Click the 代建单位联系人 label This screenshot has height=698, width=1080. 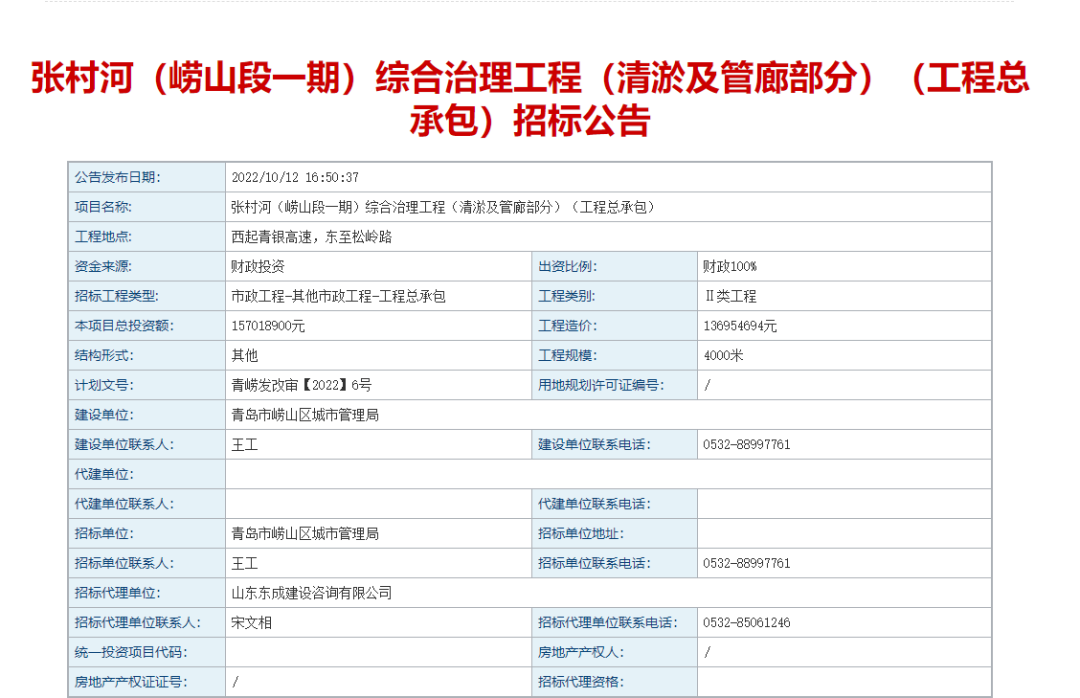click(x=124, y=504)
